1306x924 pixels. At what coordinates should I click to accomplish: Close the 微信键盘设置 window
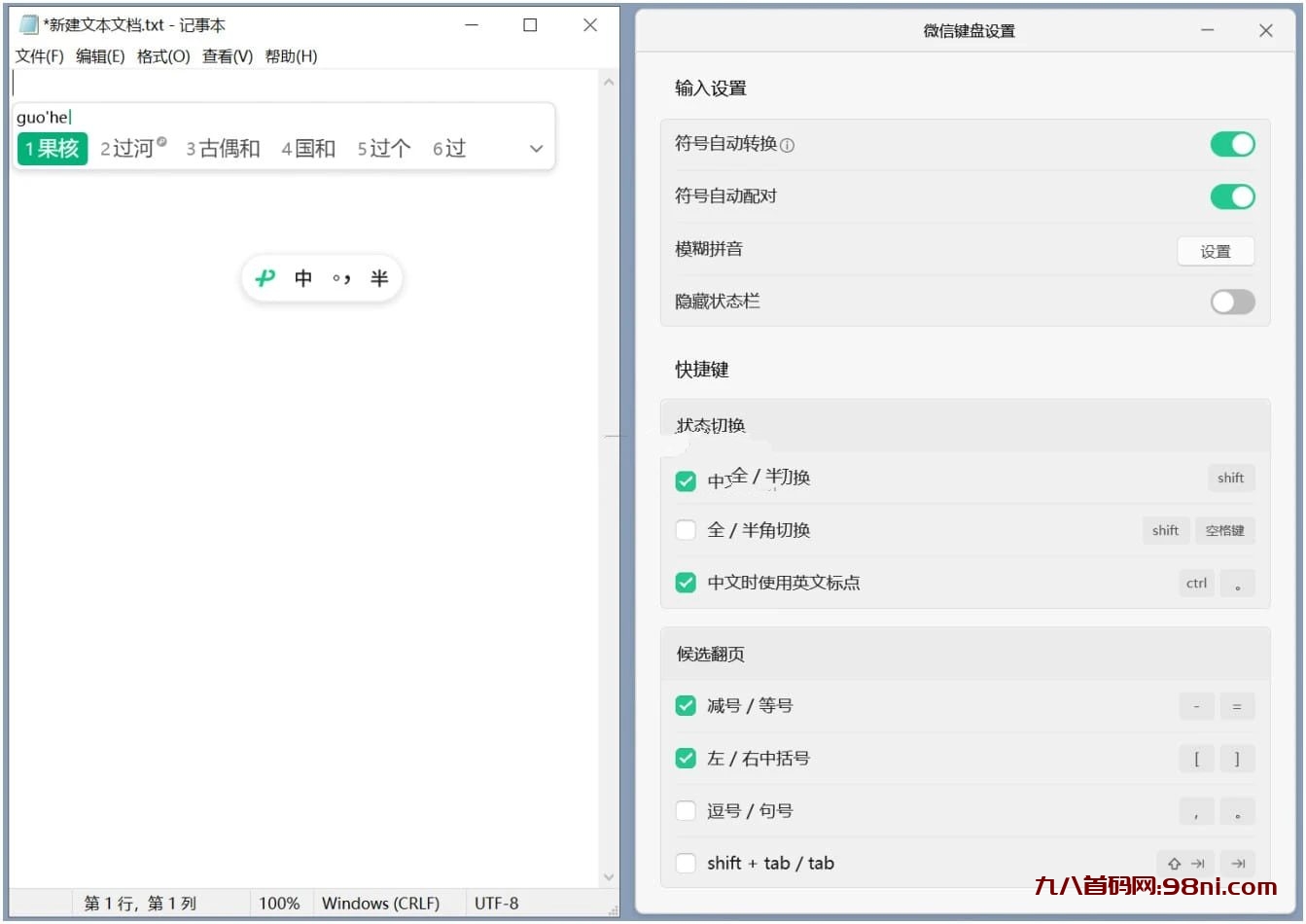coord(1265,30)
